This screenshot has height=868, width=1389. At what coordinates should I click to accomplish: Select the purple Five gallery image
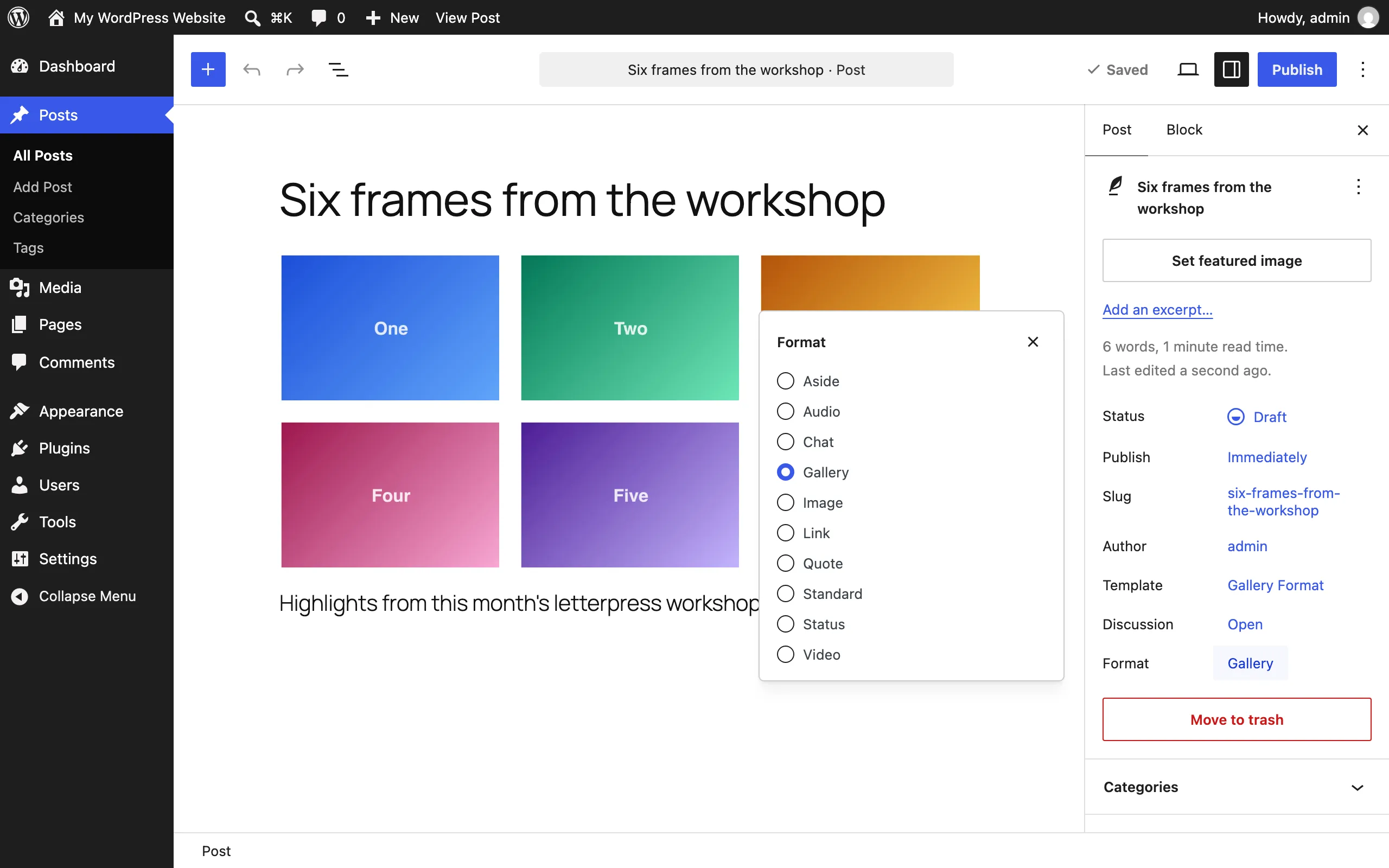pos(629,495)
